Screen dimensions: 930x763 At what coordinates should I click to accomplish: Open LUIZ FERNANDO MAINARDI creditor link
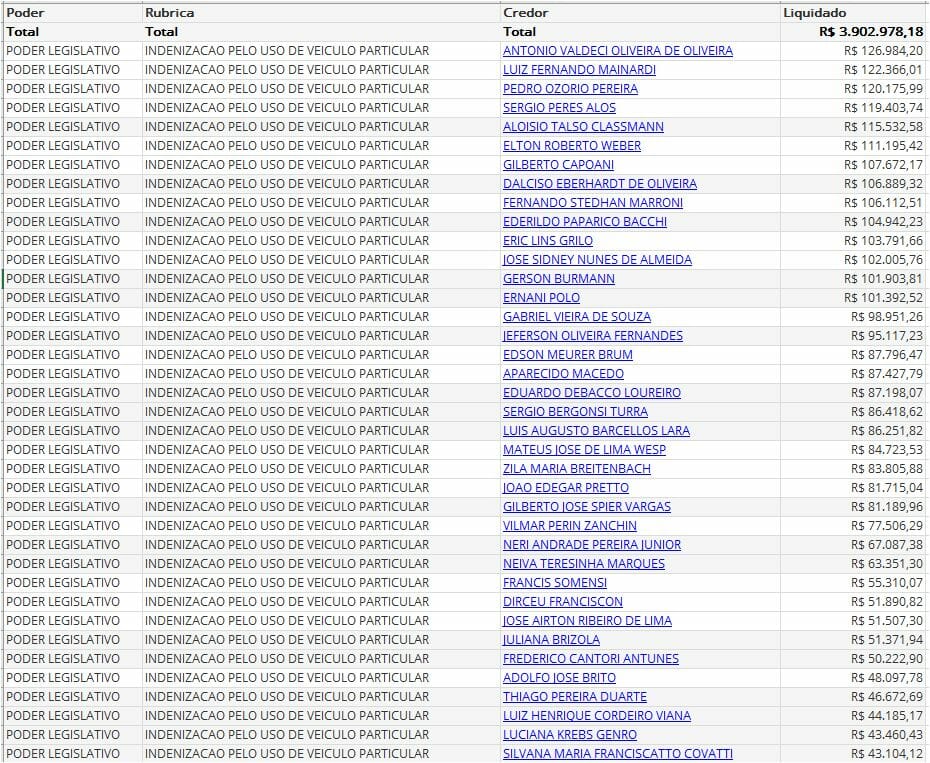click(579, 70)
